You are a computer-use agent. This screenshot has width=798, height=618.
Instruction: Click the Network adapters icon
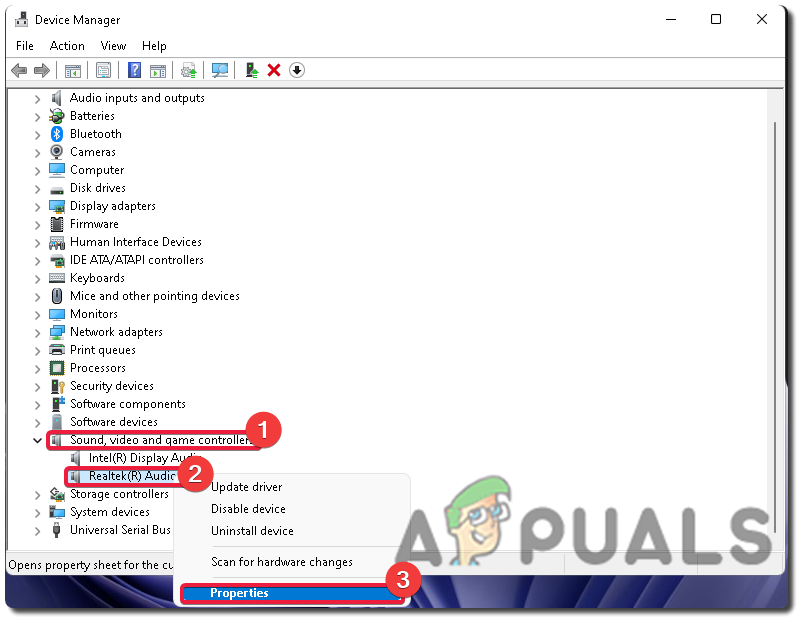[x=56, y=332]
